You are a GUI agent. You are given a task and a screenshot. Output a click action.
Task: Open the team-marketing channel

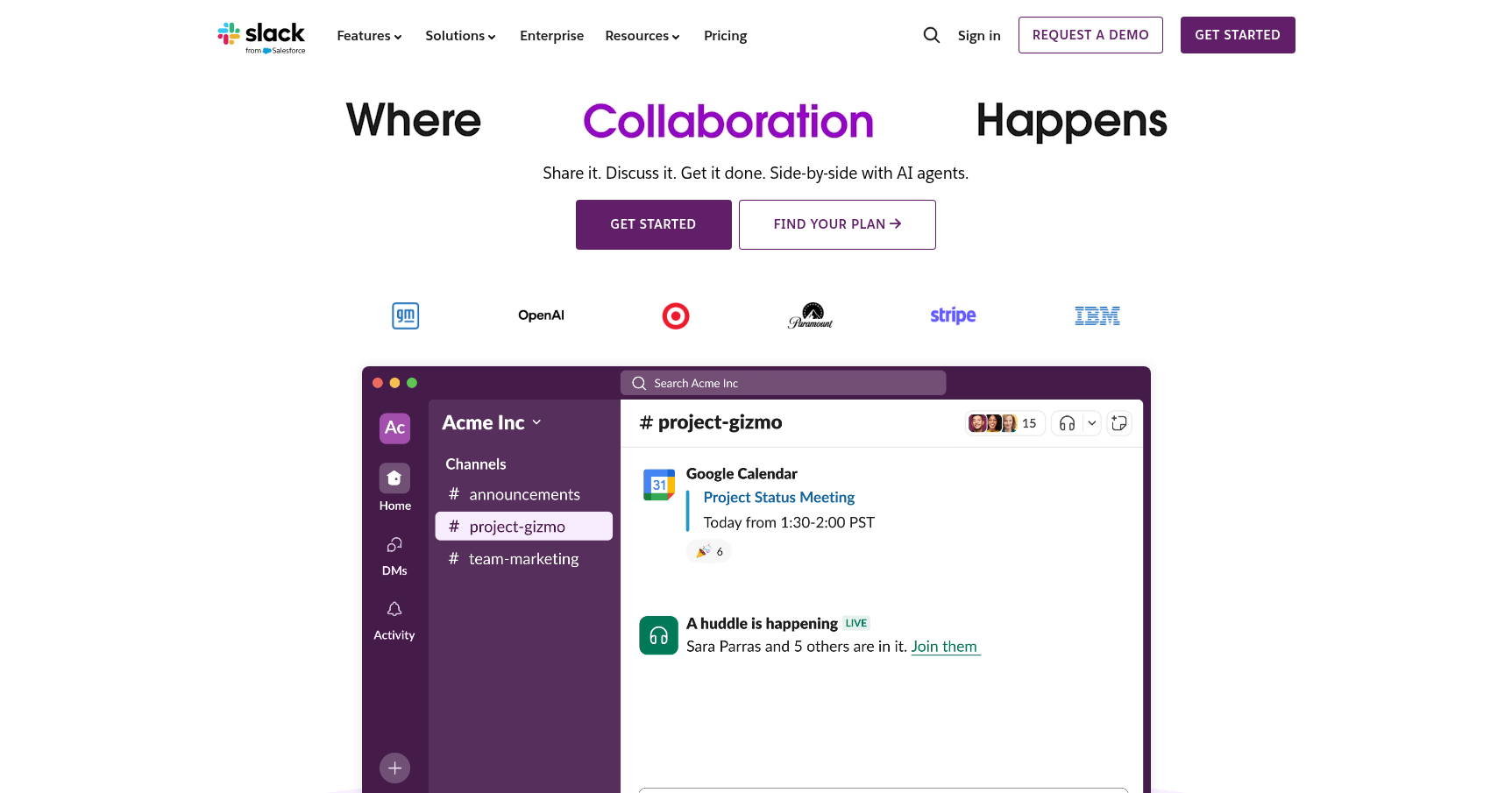click(x=522, y=558)
